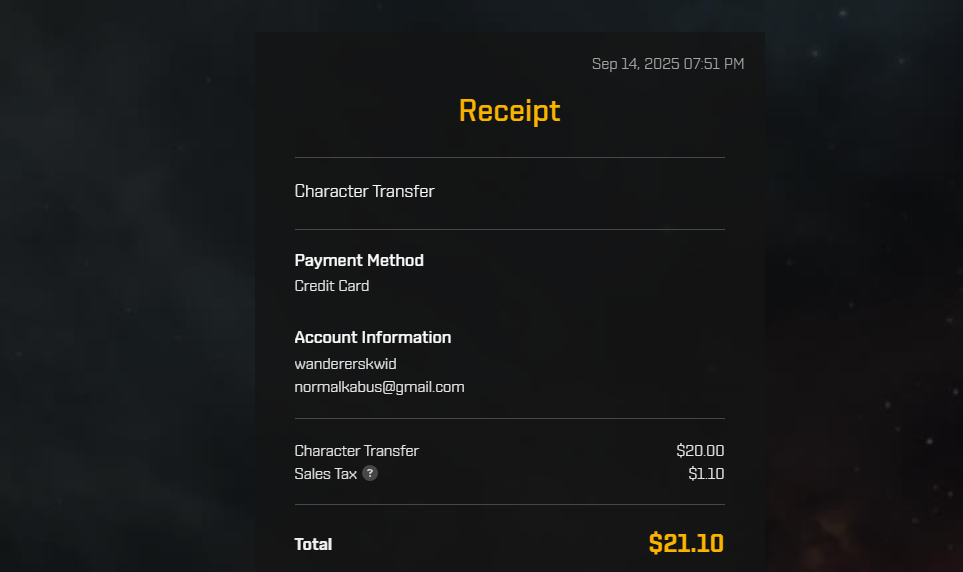Click the Character Transfer line item label
This screenshot has width=963, height=572.
click(x=357, y=451)
